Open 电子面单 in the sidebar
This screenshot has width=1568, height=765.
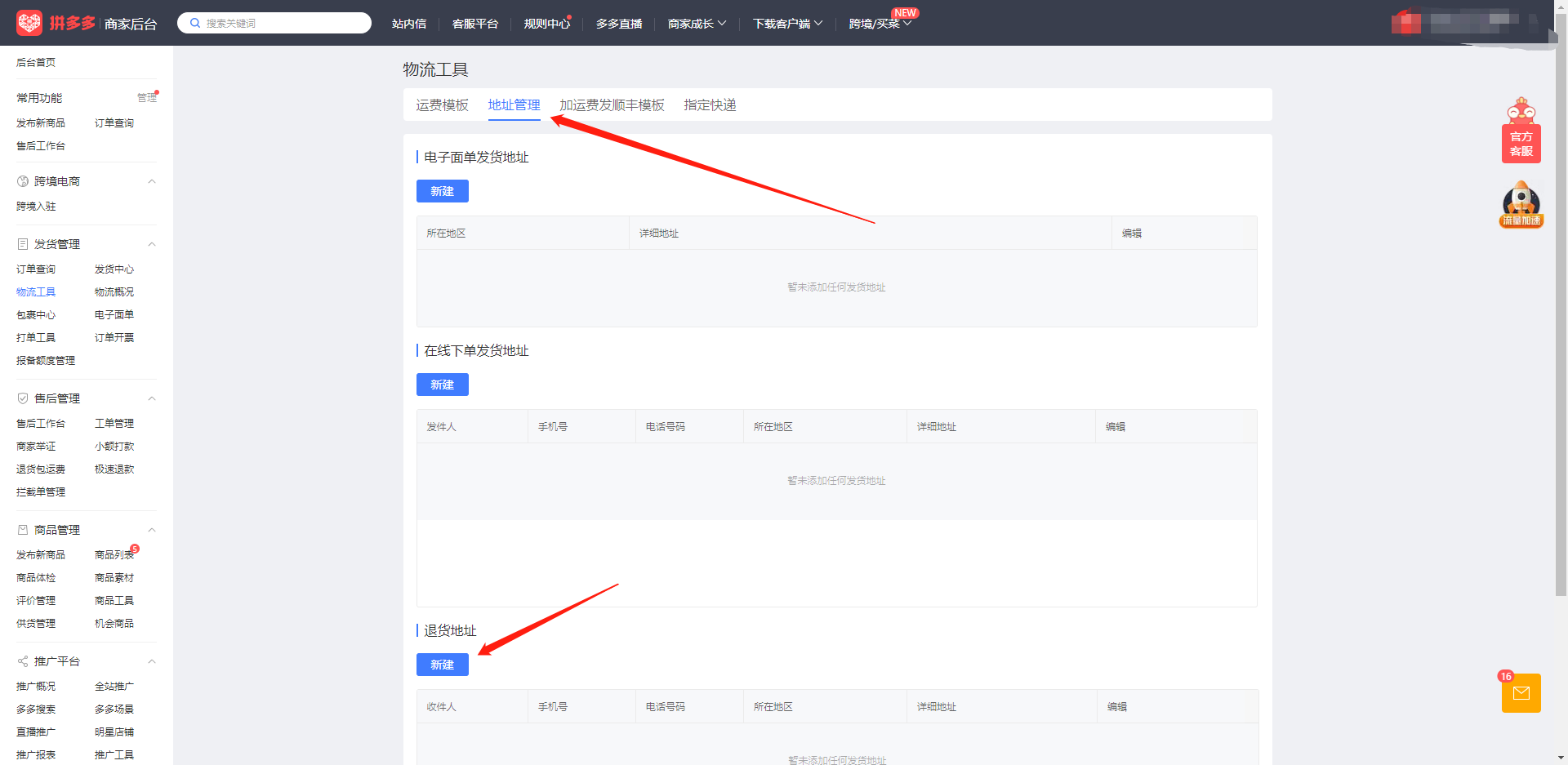pos(114,315)
